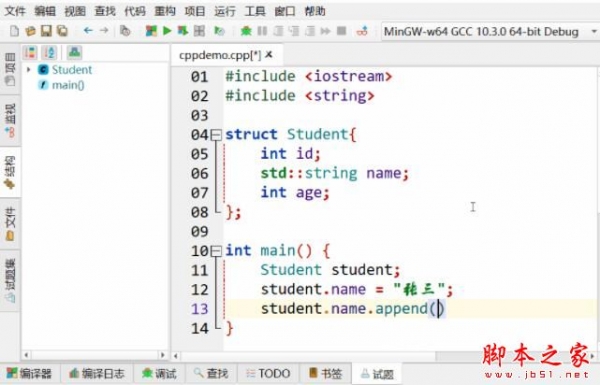The width and height of the screenshot is (600, 385).
Task: Open the 文件 menu
Action: pos(15,11)
